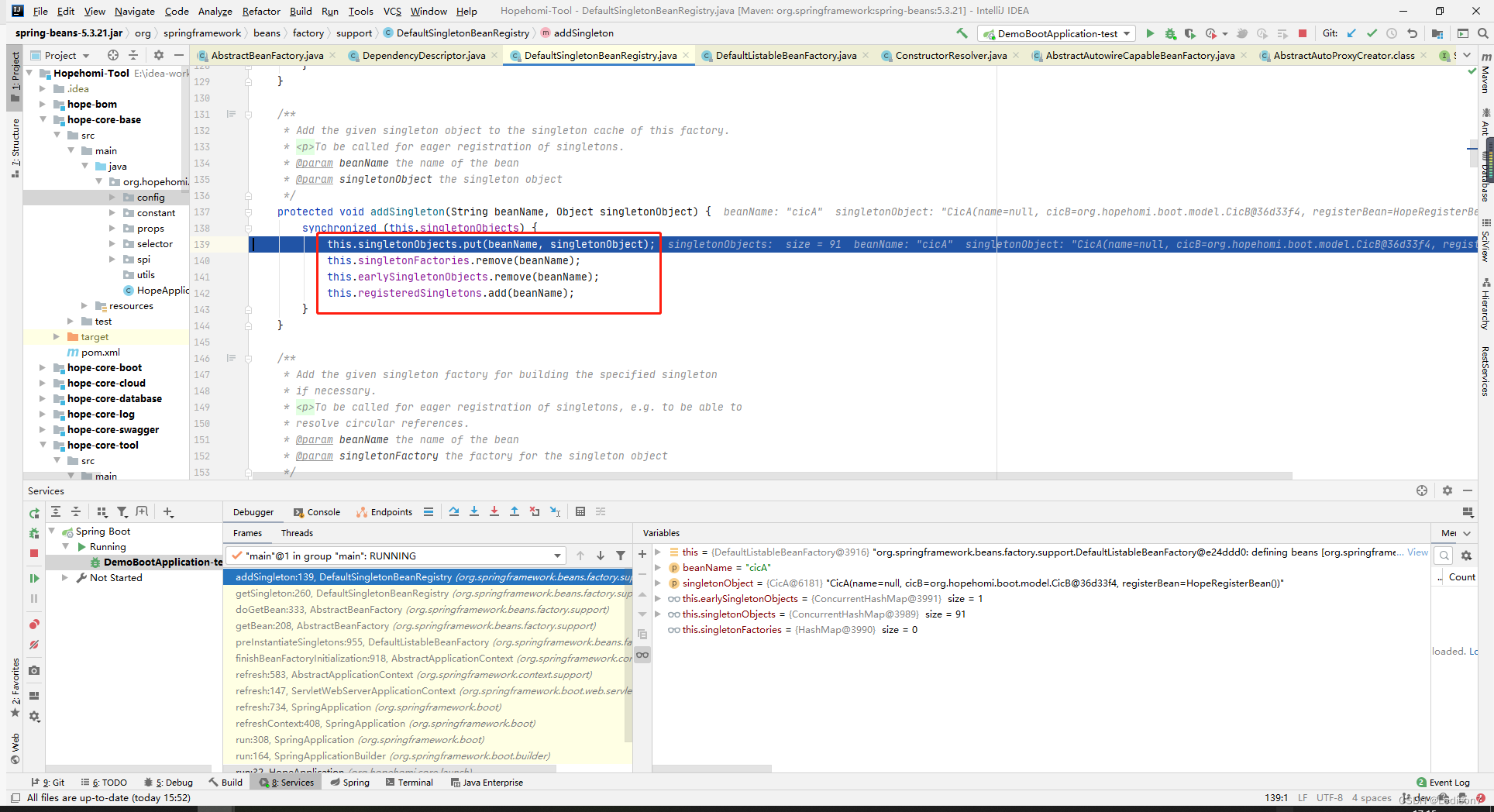Expand the hope-core-boot module
This screenshot has width=1494, height=812.
point(43,368)
